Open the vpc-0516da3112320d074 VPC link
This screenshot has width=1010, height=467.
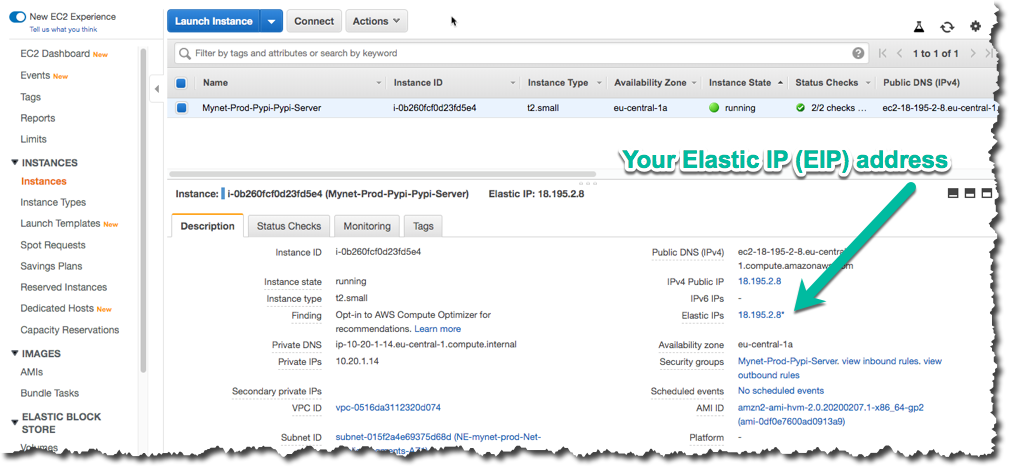click(x=388, y=408)
